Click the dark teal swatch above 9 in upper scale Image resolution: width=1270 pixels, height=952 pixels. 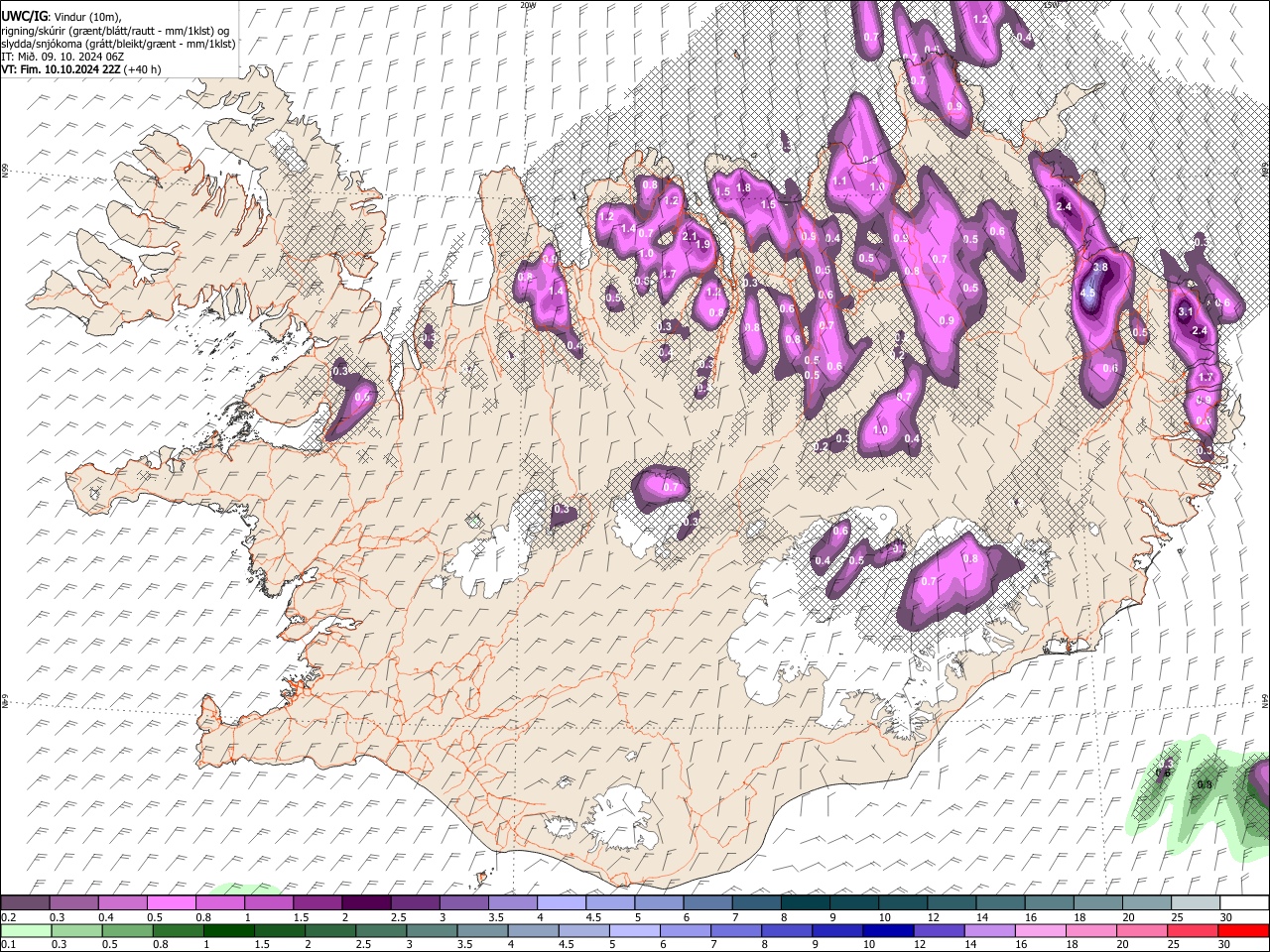coord(804,902)
